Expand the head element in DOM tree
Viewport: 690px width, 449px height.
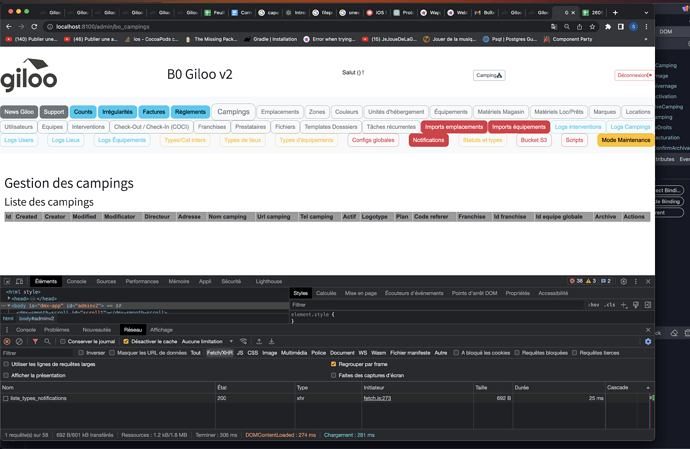tap(9, 298)
